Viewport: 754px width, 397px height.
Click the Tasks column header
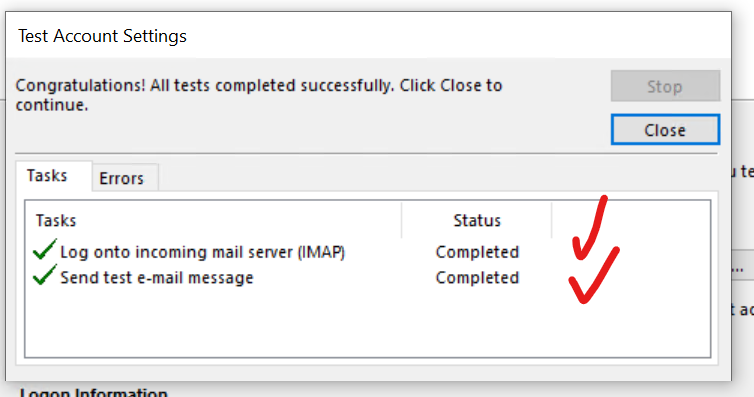click(214, 220)
